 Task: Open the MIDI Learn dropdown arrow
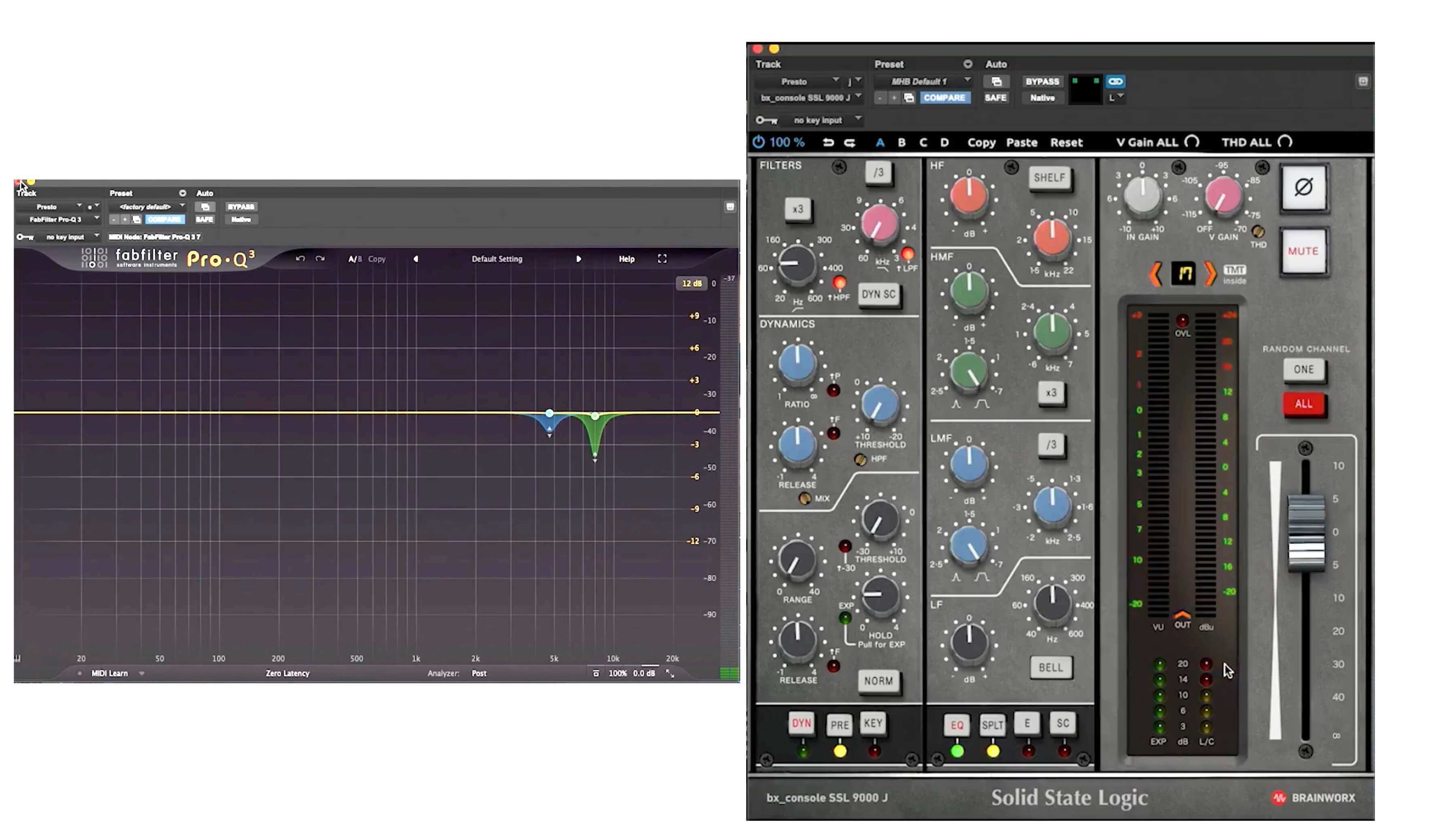[x=141, y=673]
